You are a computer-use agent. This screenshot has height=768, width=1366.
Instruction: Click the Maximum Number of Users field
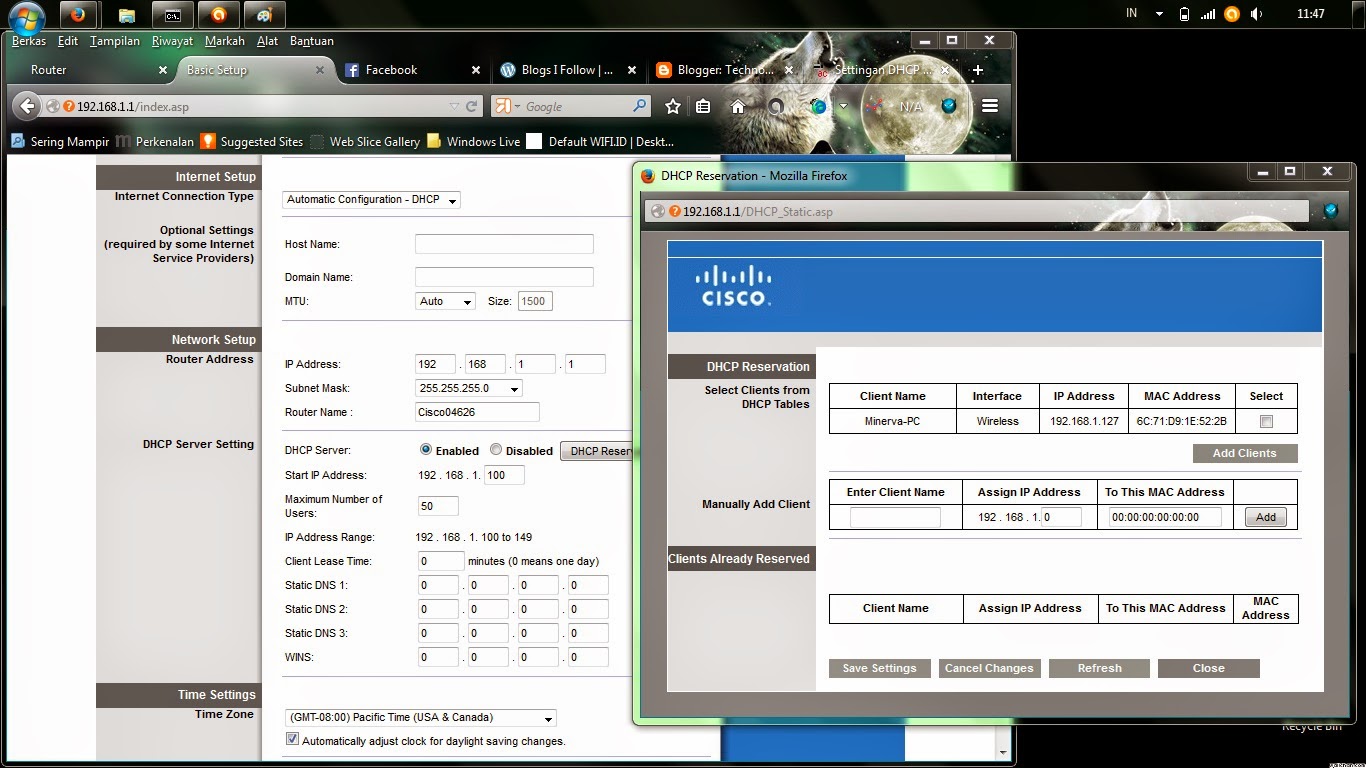(438, 506)
